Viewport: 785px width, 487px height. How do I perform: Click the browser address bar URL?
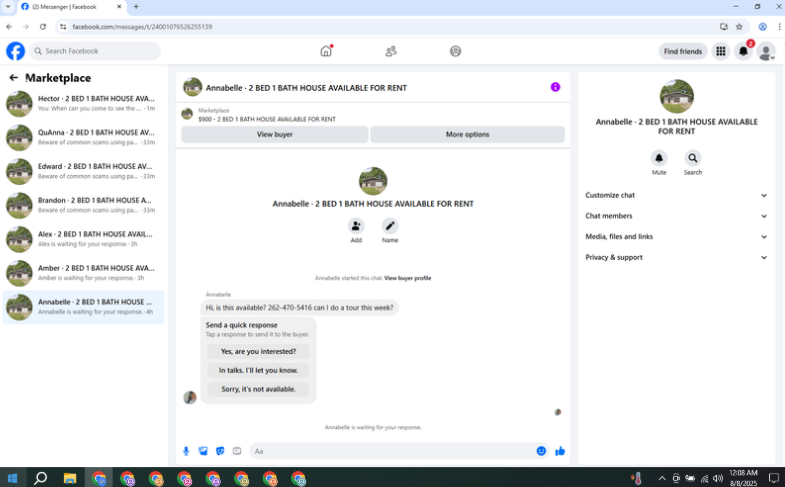tap(142, 27)
